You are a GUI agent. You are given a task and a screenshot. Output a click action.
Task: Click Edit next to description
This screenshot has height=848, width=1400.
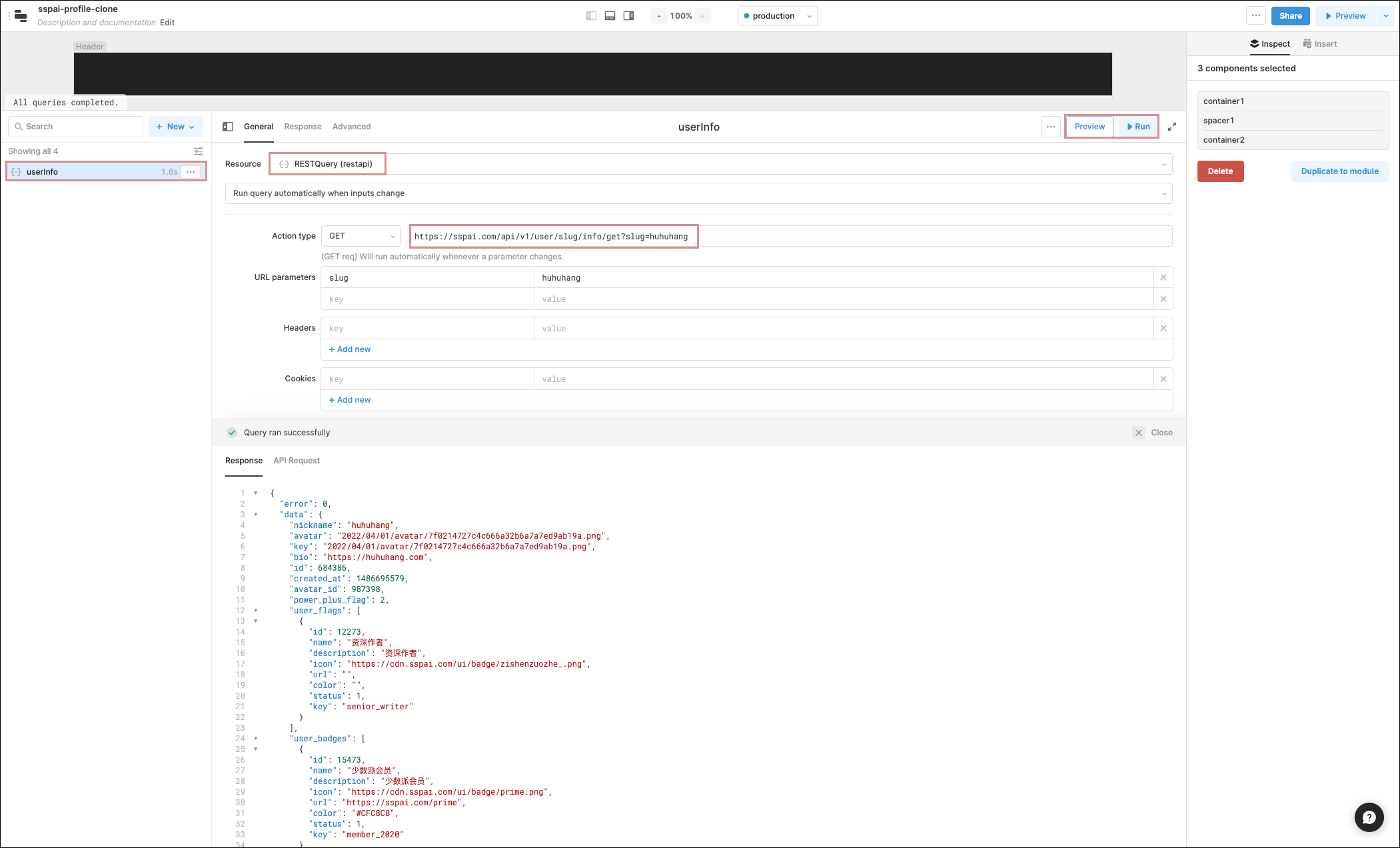coord(167,23)
